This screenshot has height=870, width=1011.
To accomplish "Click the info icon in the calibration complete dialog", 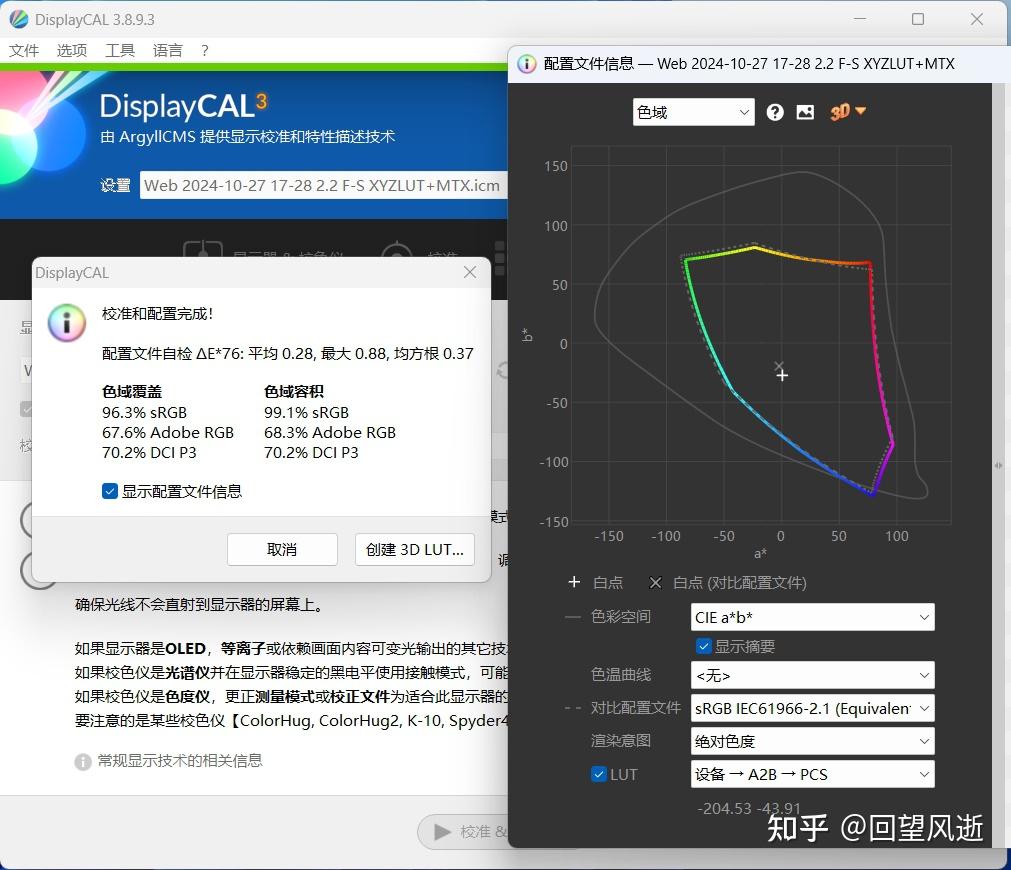I will pos(66,322).
